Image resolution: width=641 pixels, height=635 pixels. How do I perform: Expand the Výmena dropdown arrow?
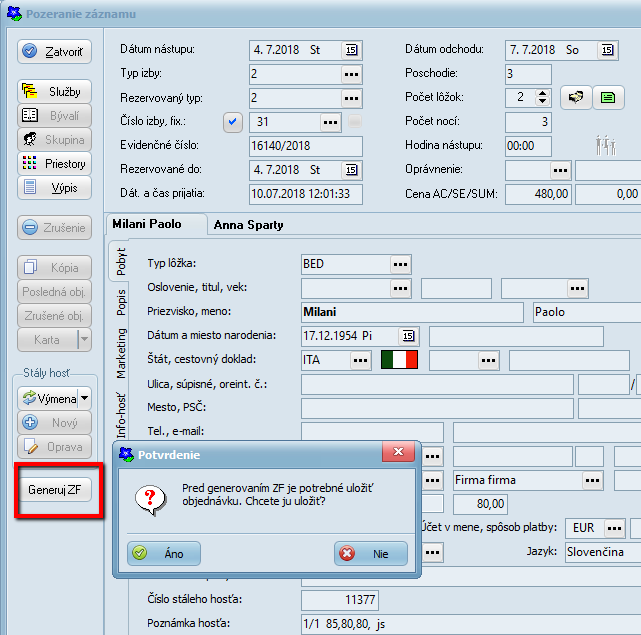tap(85, 399)
